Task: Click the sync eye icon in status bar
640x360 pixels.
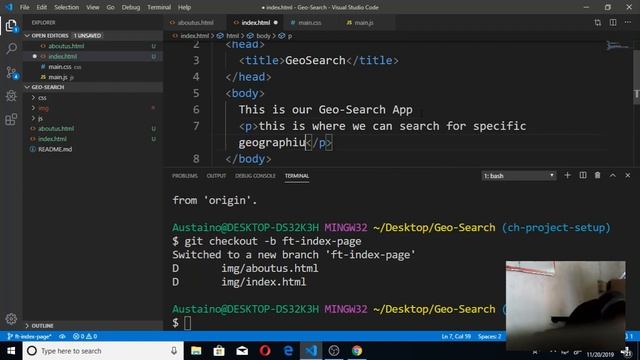Action: pyautogui.click(x=62, y=336)
